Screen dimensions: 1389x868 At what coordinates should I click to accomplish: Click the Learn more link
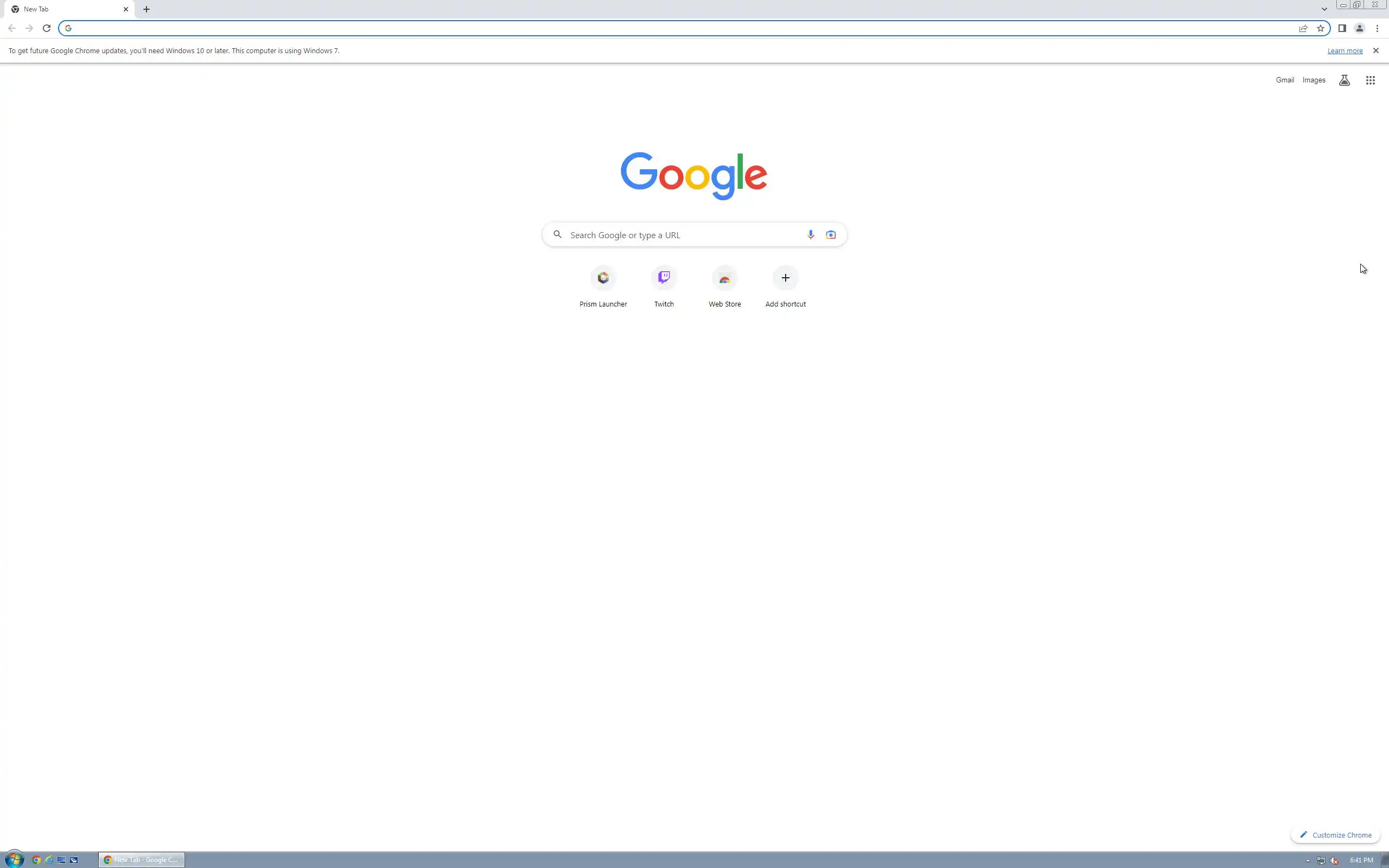coord(1344,50)
